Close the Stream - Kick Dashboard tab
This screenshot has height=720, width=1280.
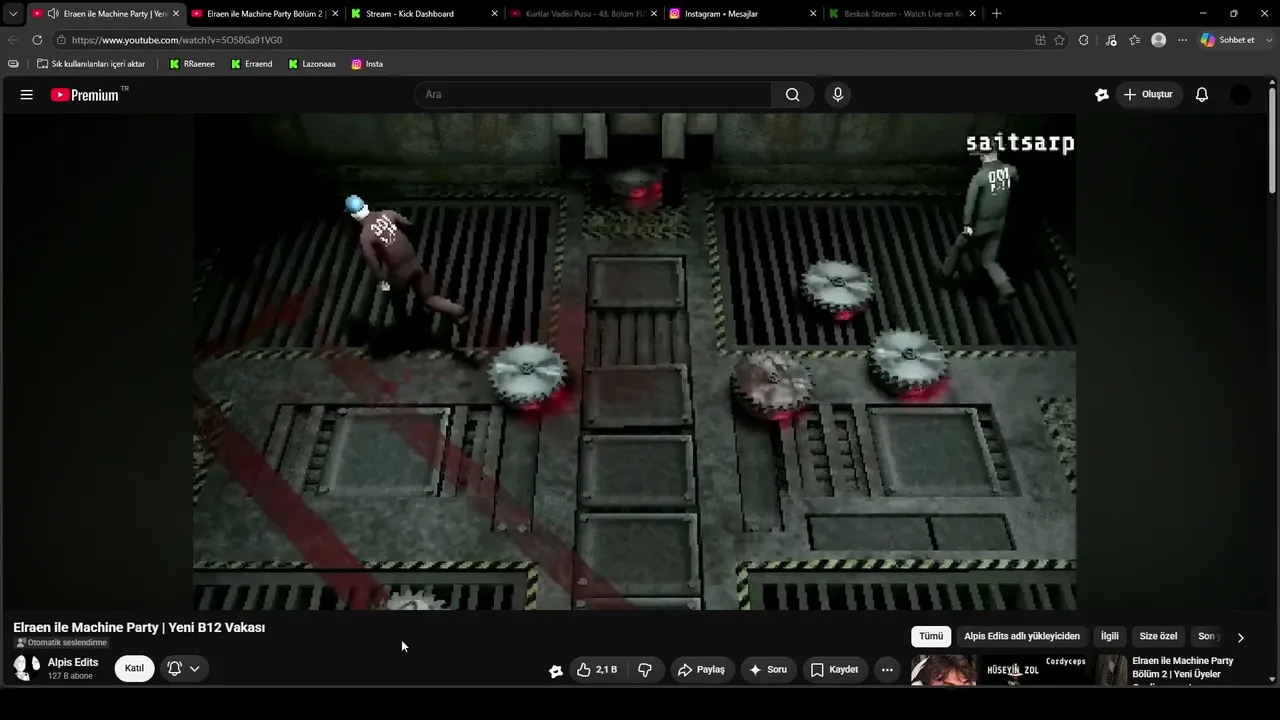click(494, 14)
